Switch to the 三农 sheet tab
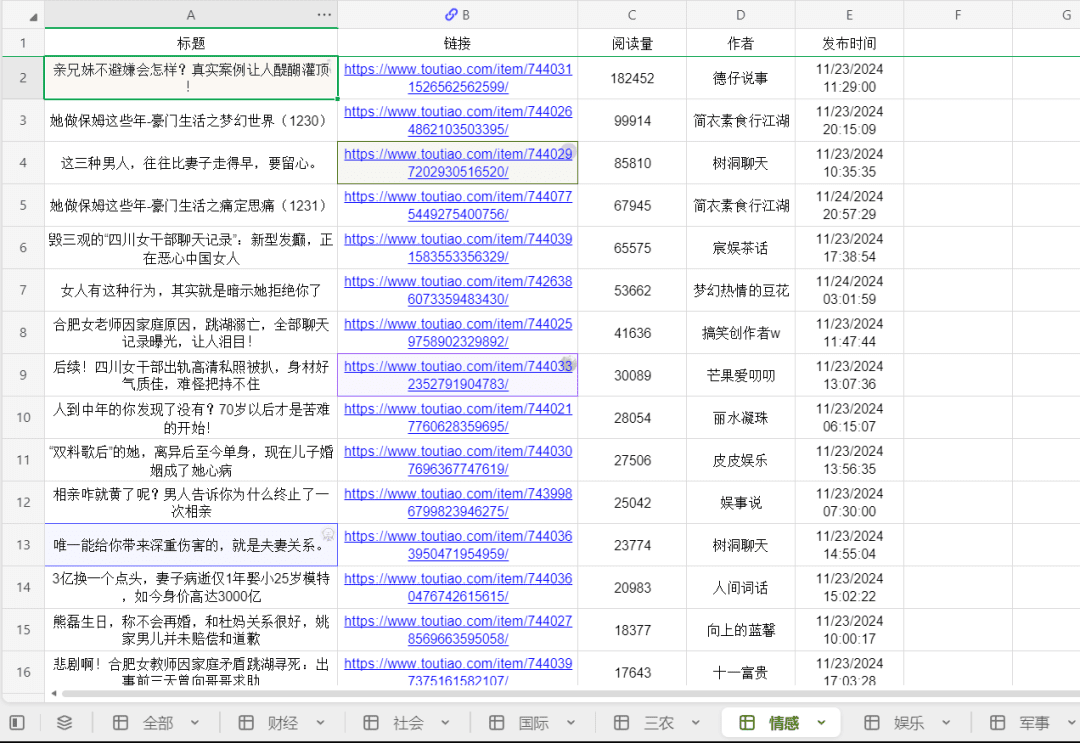 click(658, 722)
